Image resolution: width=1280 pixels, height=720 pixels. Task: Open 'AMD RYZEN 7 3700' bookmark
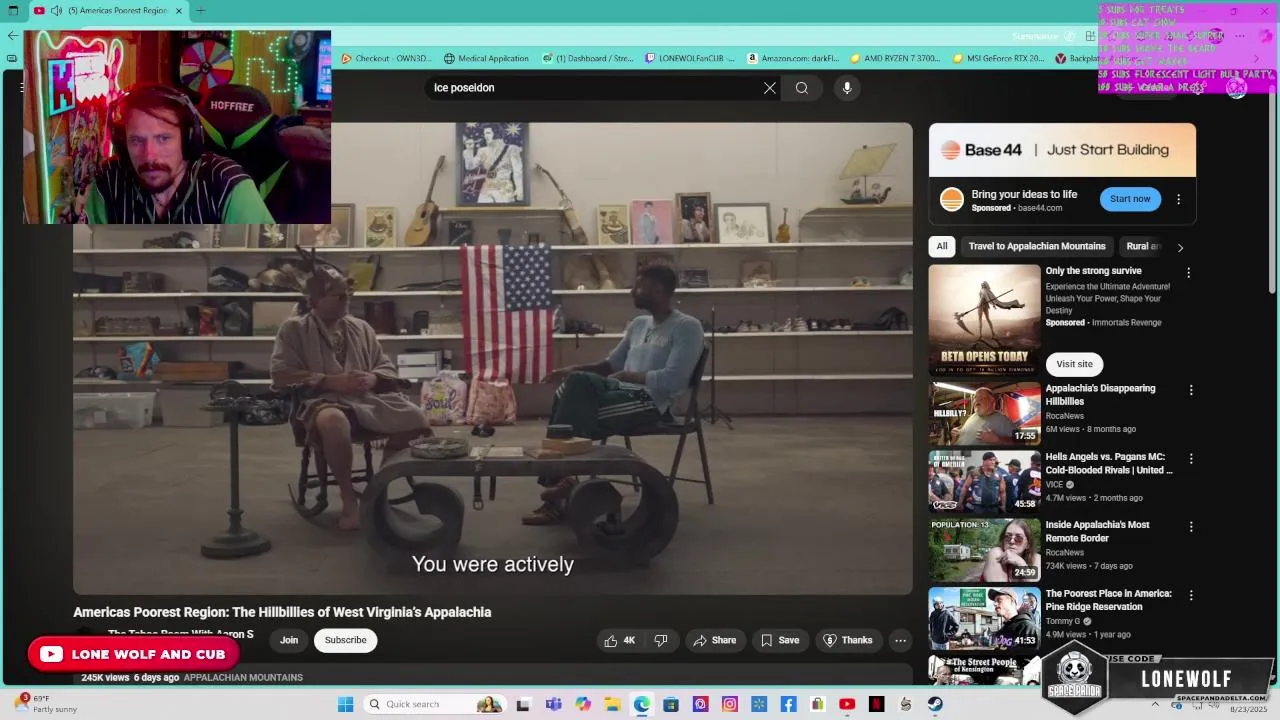895,59
